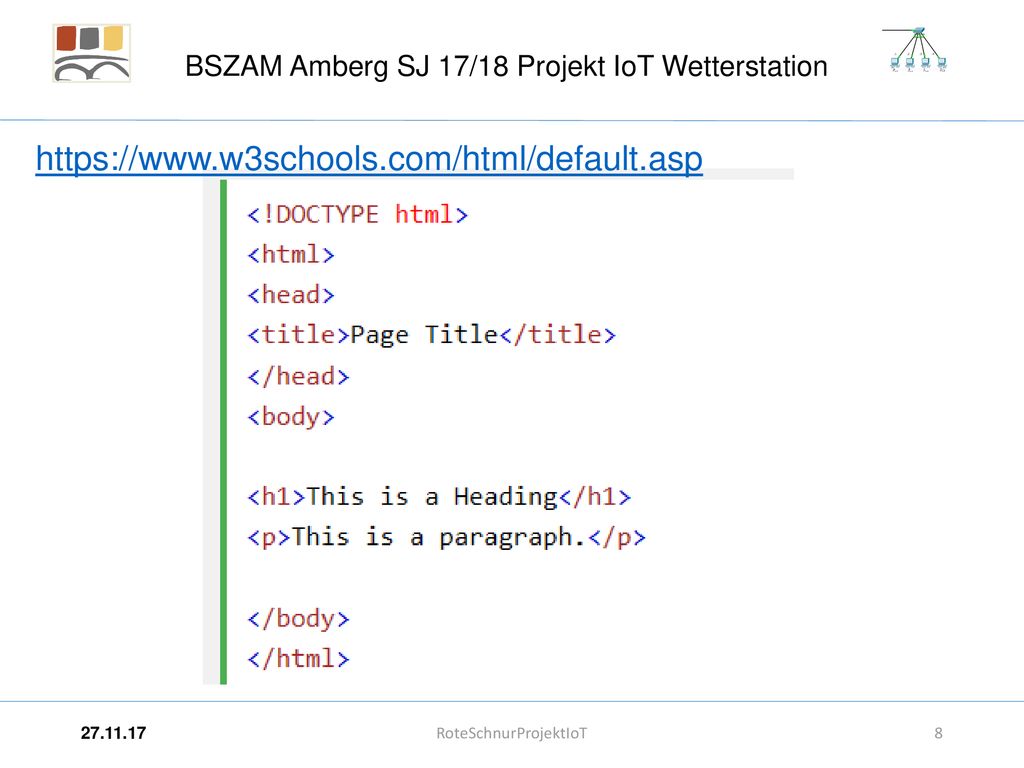Click the opening <body> tag line
This screenshot has height=768, width=1024.
(x=291, y=417)
